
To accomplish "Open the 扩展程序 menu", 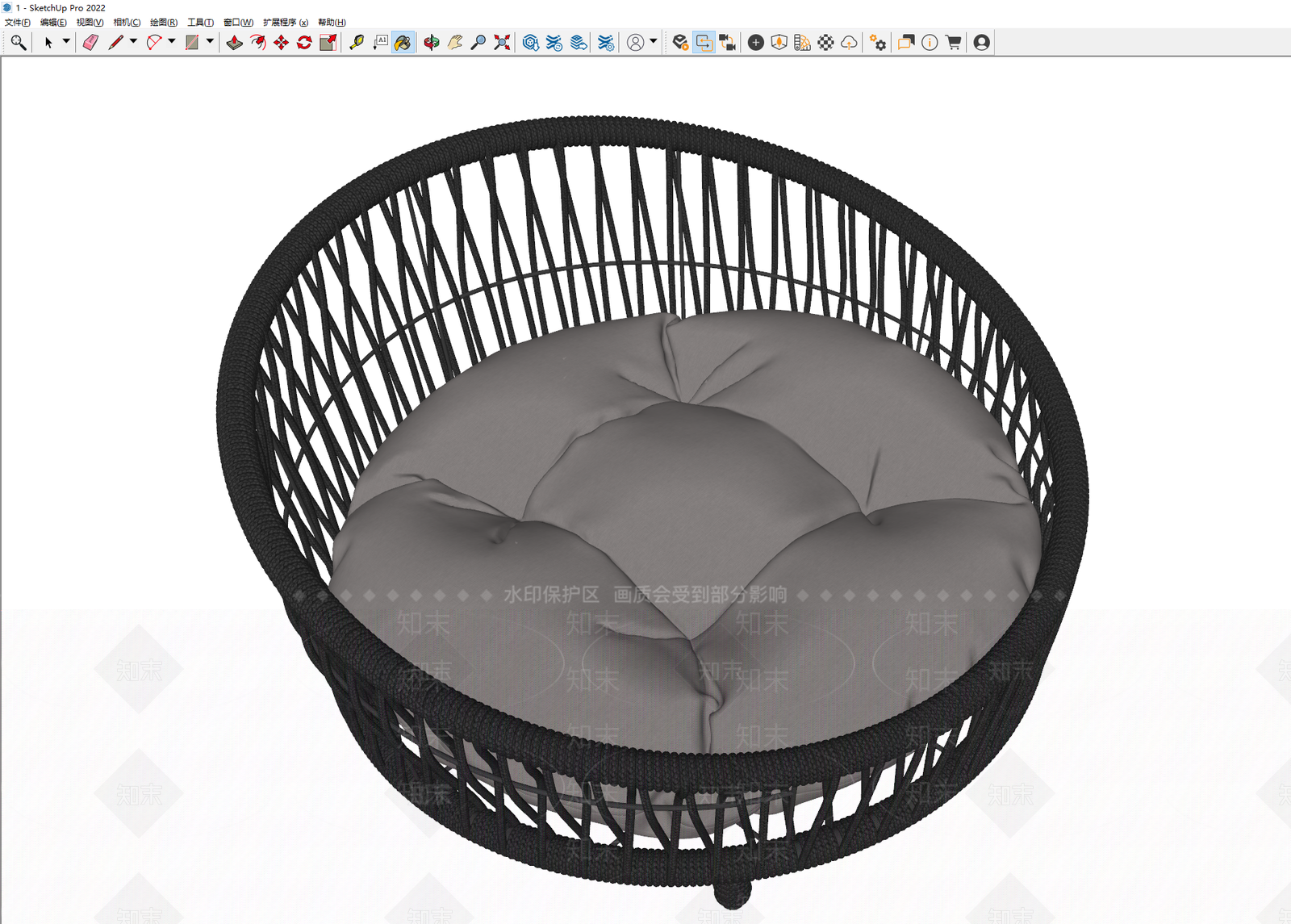I will coord(286,23).
